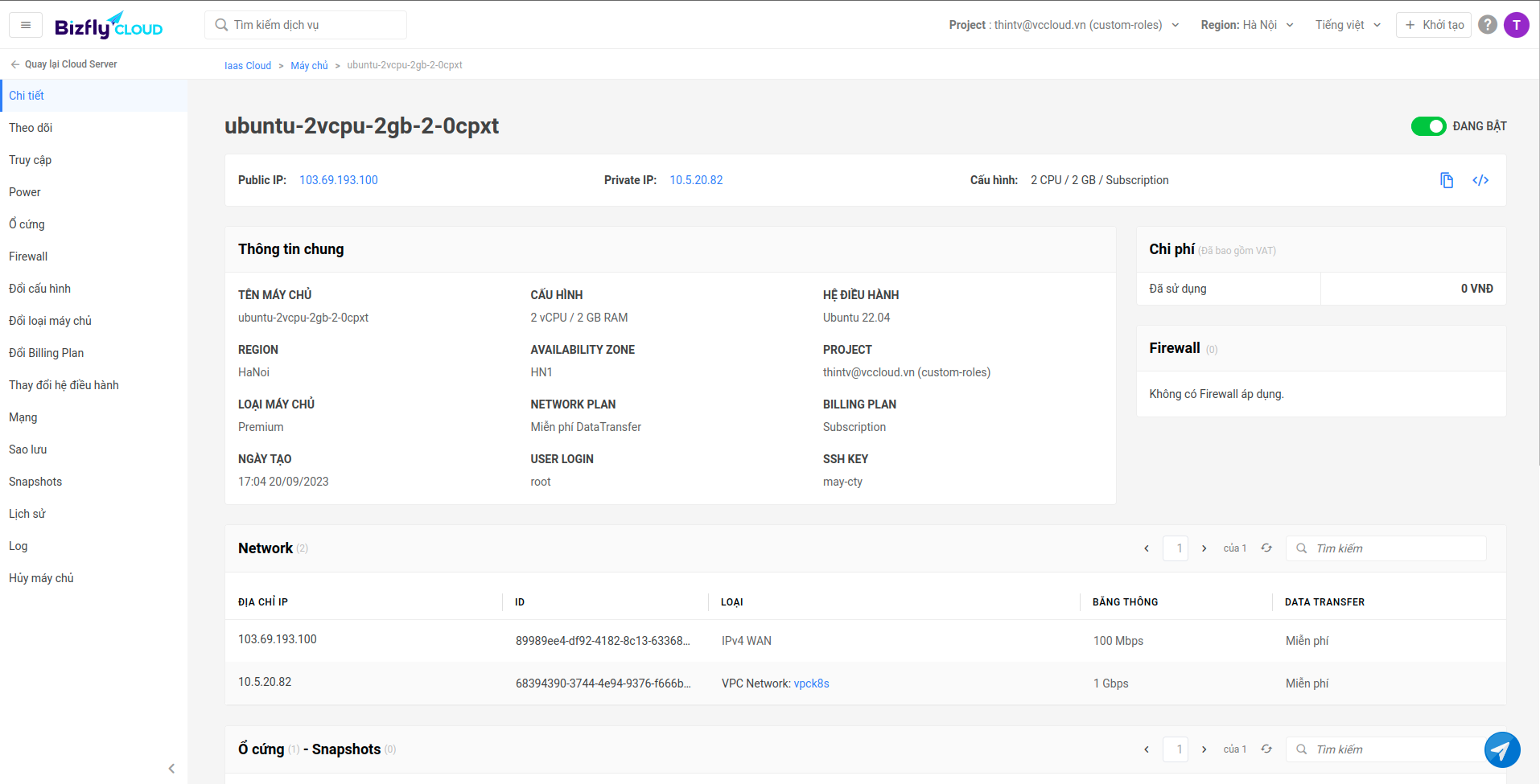Viewport: 1540px width, 784px height.
Task: Open the vpck8s VPC network link
Action: (x=811, y=683)
